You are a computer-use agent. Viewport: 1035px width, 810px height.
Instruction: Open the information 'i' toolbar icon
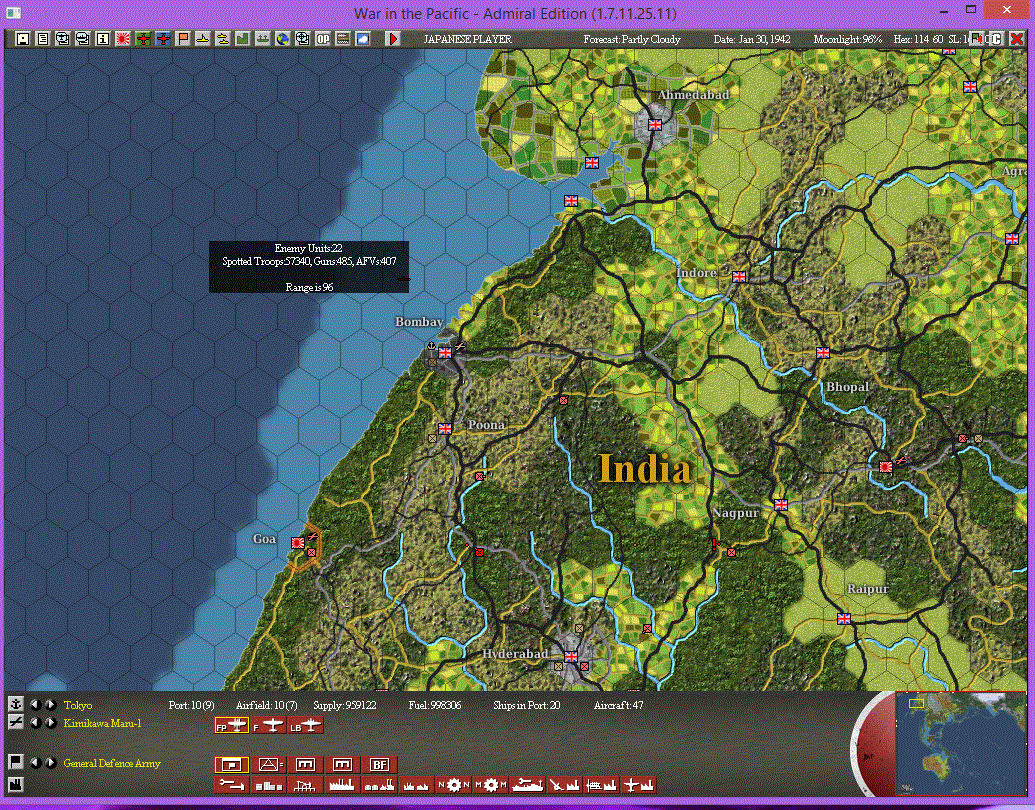[102, 39]
